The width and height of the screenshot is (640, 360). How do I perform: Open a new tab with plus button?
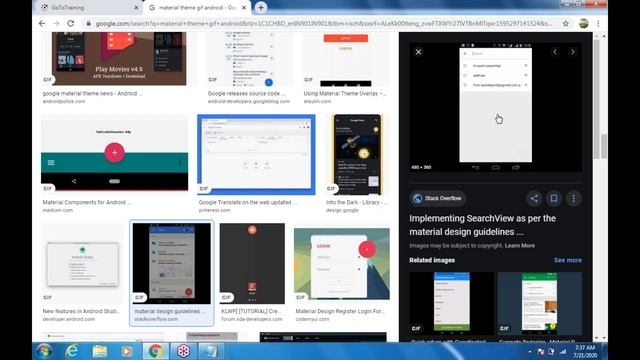[x=261, y=7]
